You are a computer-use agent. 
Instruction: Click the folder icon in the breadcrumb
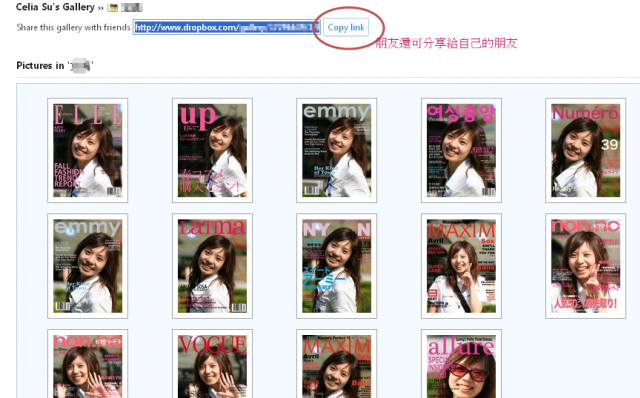112,7
